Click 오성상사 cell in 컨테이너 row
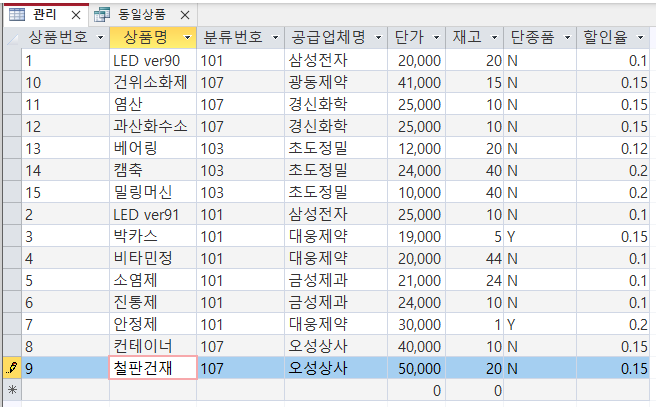The height and width of the screenshot is (407, 656). coord(336,346)
